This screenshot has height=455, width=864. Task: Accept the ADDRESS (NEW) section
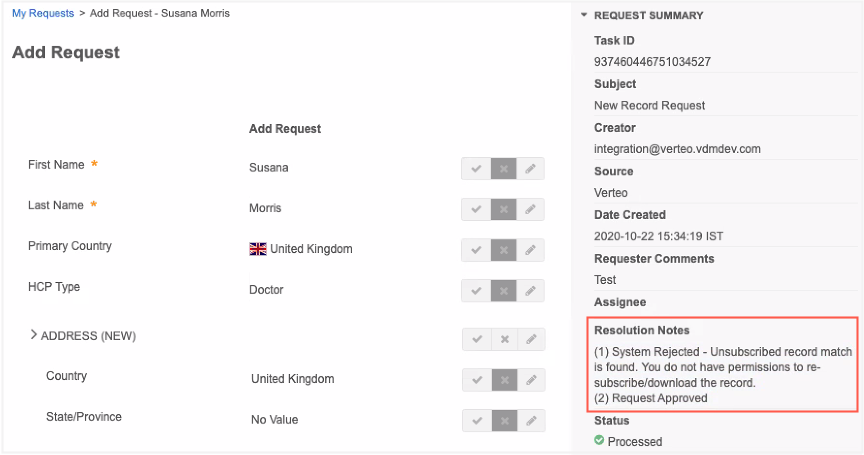476,339
